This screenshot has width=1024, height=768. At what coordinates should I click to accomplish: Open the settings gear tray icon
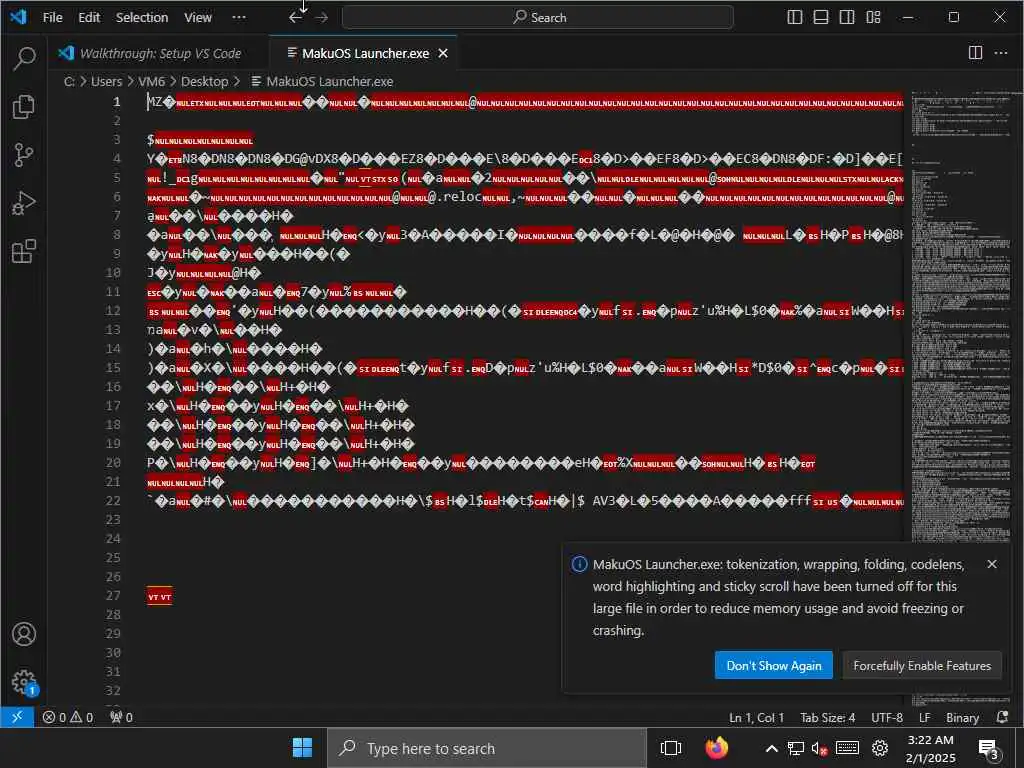point(880,748)
